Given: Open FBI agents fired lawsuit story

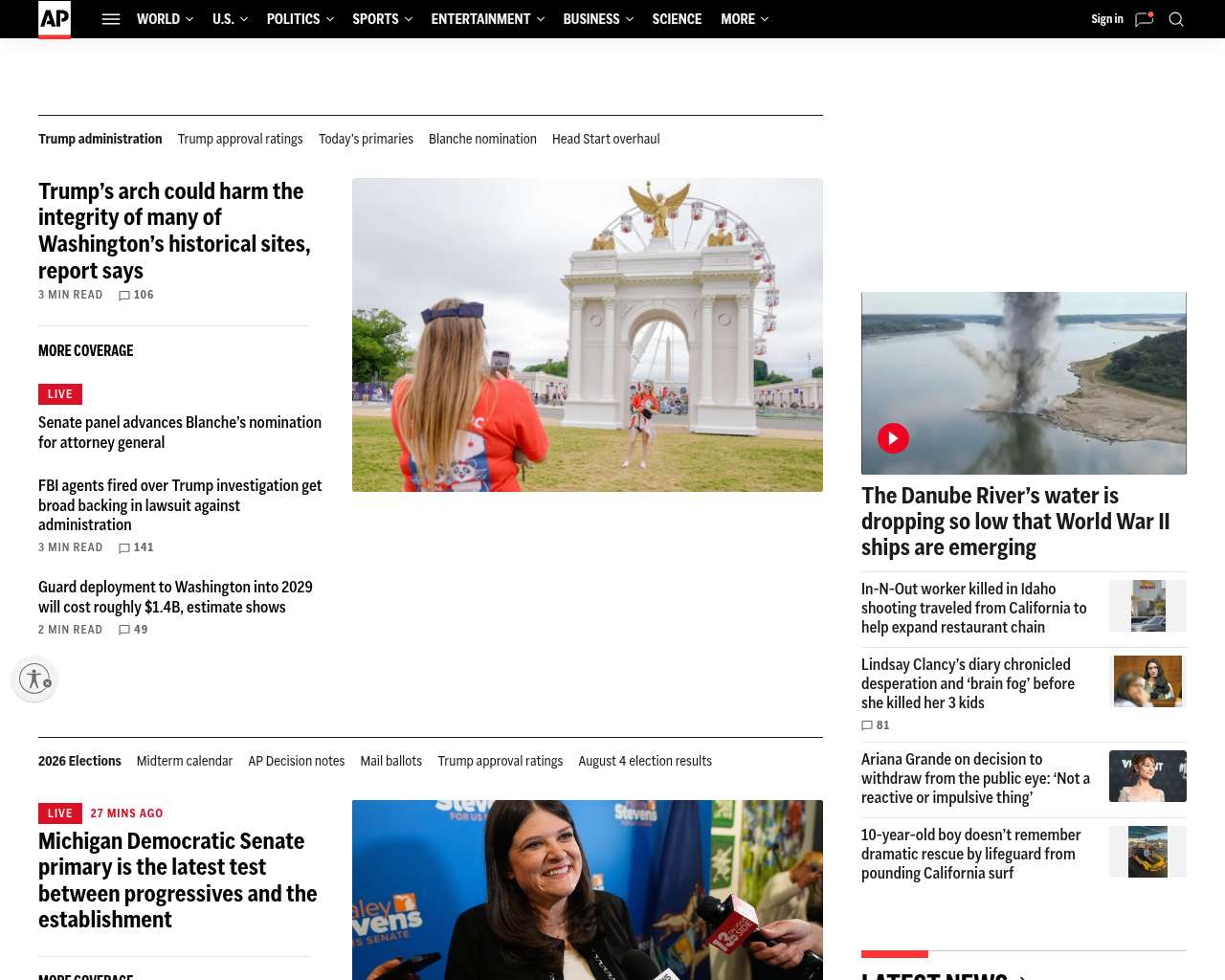Looking at the screenshot, I should (x=180, y=505).
